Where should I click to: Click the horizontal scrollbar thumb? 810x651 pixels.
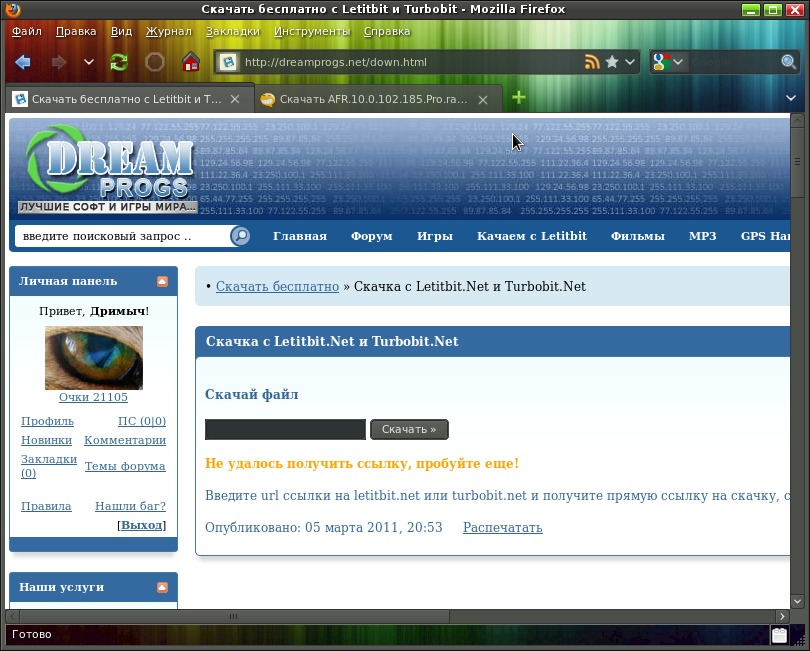click(233, 616)
